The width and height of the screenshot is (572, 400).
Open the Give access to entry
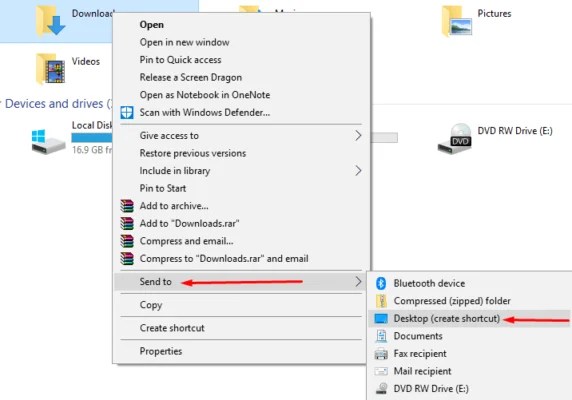(x=241, y=136)
